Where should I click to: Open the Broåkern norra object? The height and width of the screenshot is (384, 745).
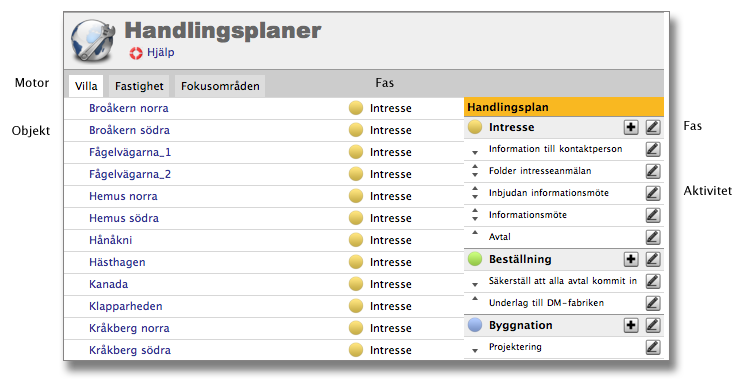coord(129,108)
